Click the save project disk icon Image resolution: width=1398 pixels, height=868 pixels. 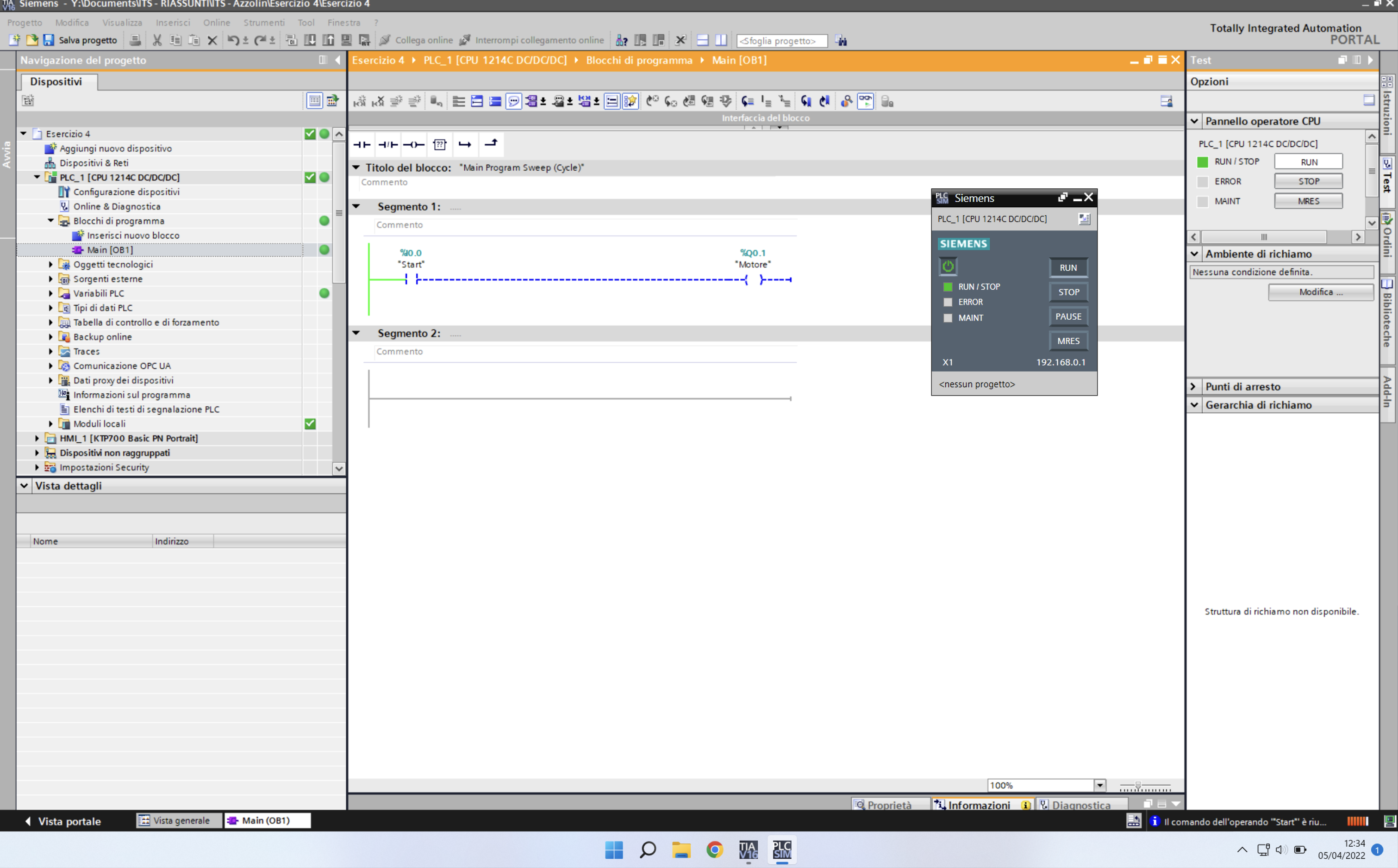pyautogui.click(x=49, y=40)
